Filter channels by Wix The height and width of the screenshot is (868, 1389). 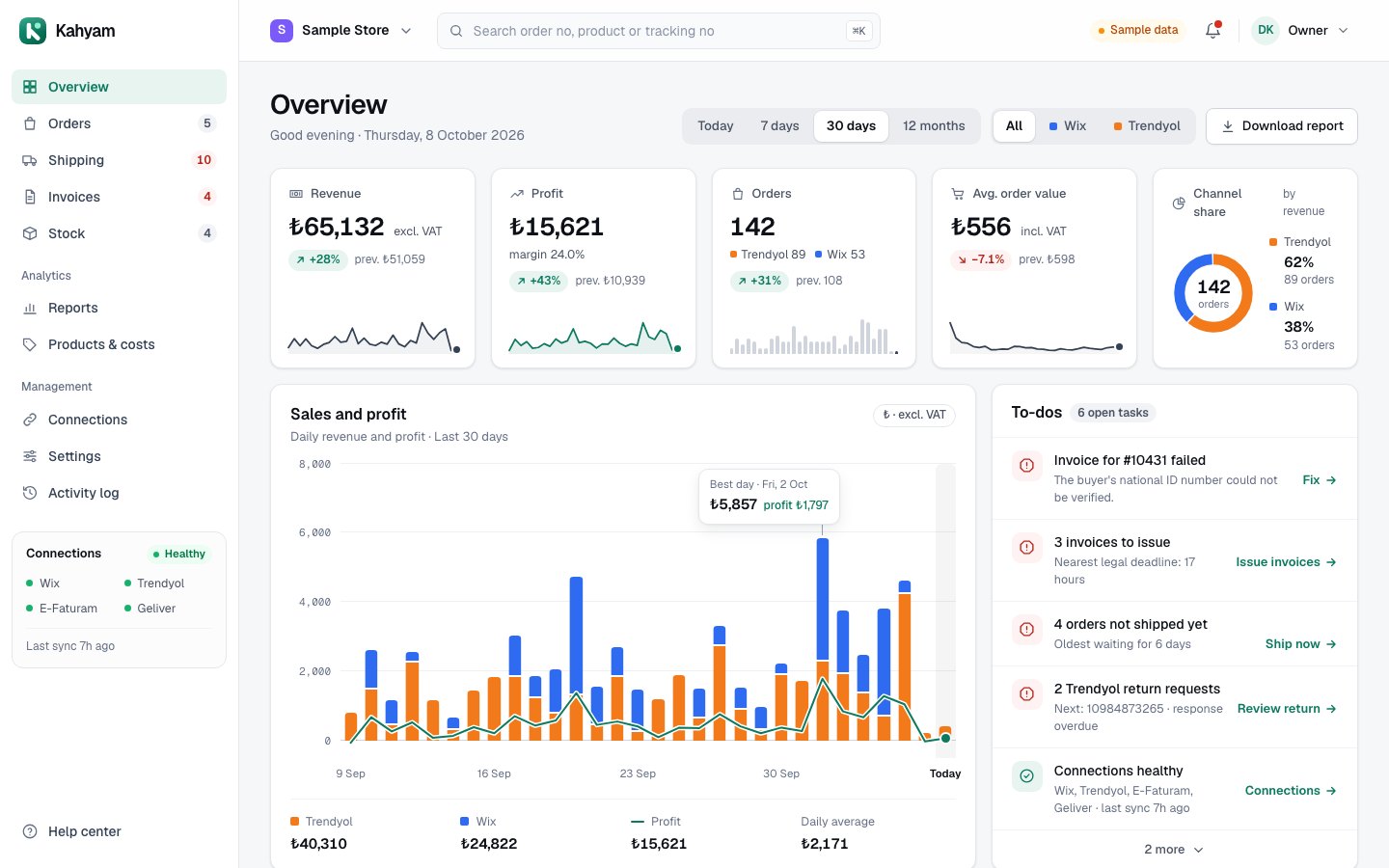1068,126
